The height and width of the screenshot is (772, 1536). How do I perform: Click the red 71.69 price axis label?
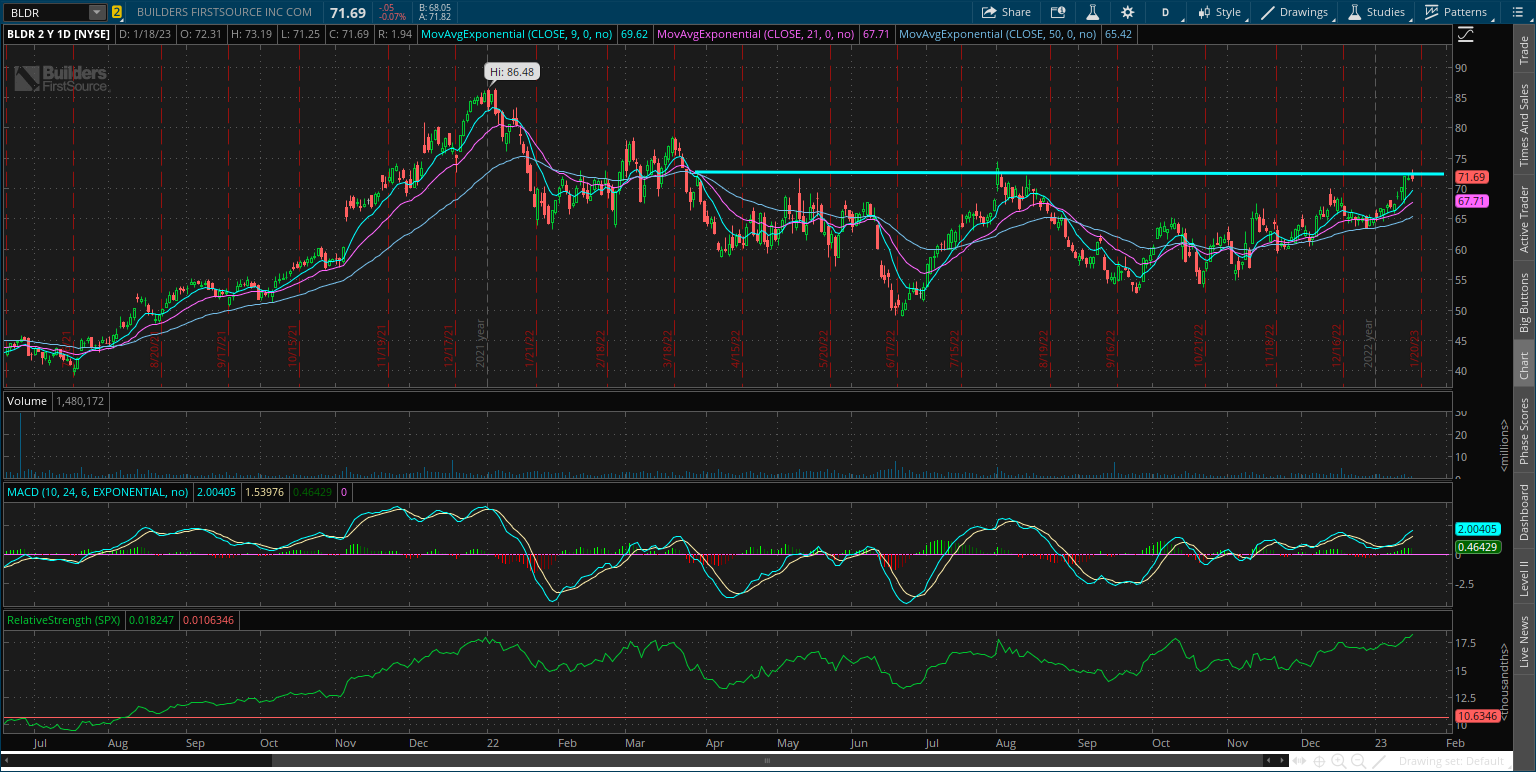tap(1471, 177)
